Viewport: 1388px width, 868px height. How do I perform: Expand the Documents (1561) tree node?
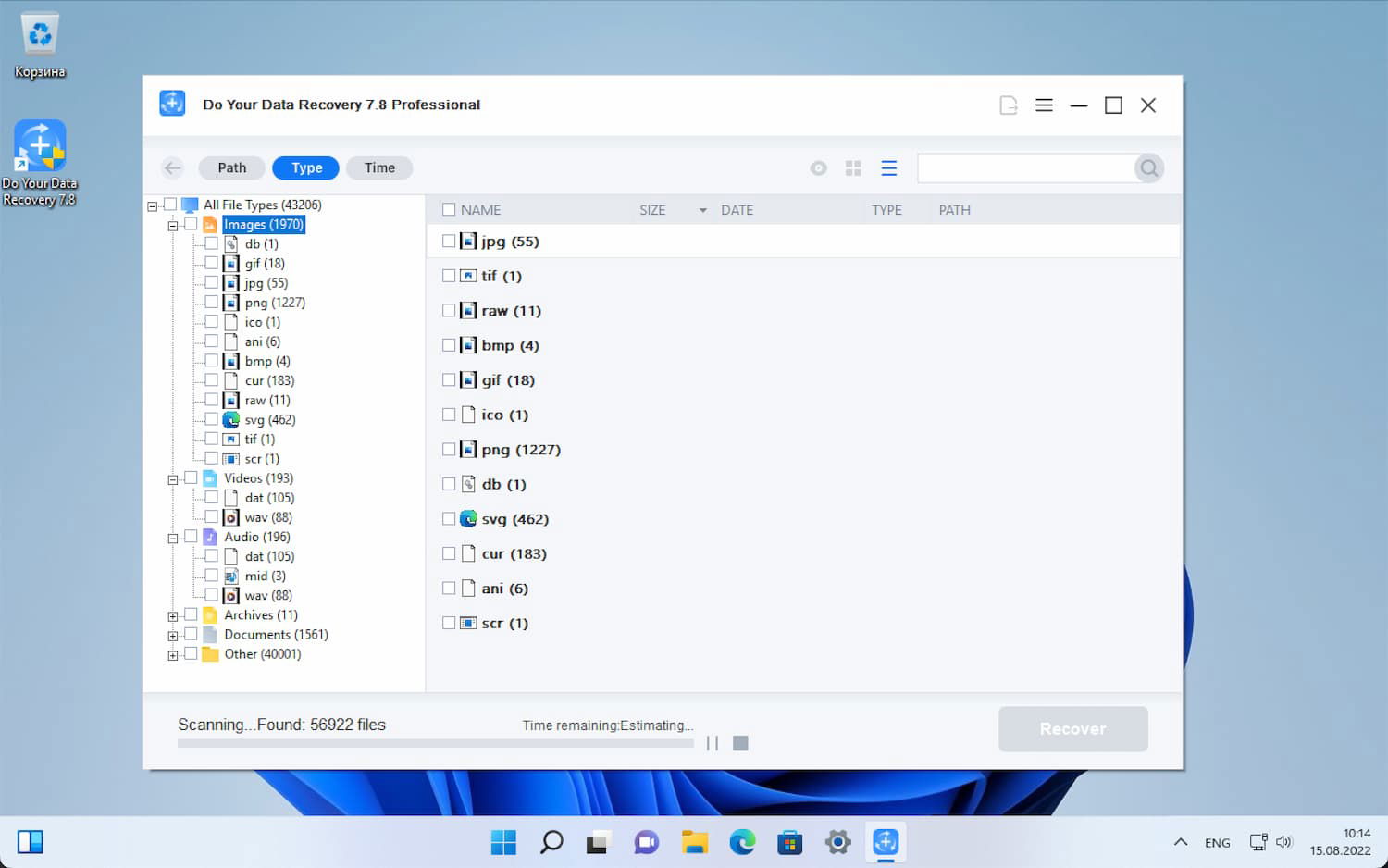pos(173,634)
